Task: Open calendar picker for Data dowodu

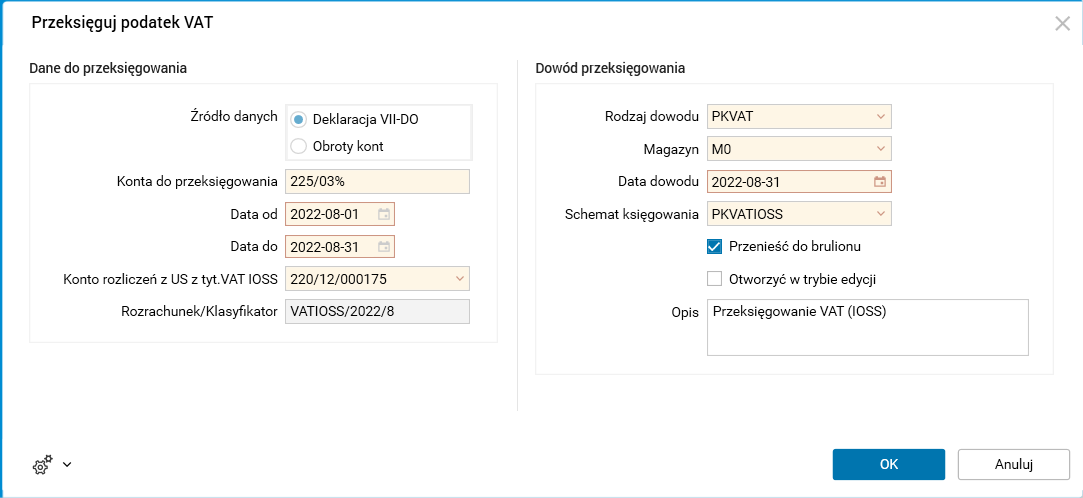Action: tap(880, 182)
